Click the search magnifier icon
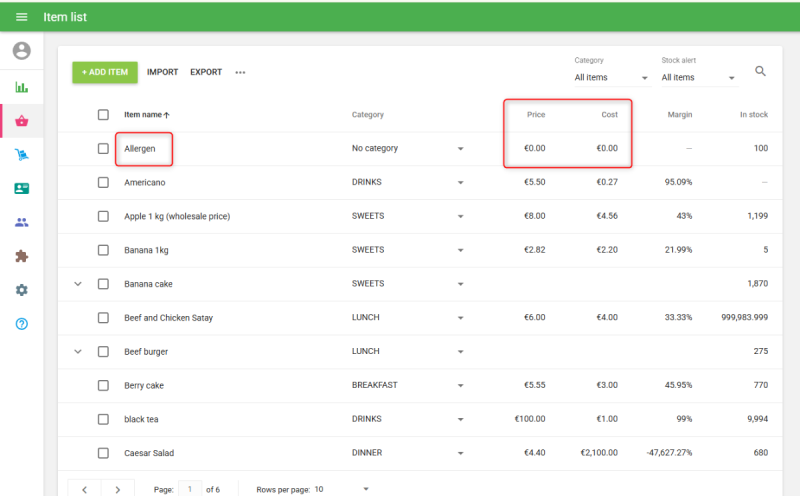Image resolution: width=800 pixels, height=496 pixels. pyautogui.click(x=761, y=71)
